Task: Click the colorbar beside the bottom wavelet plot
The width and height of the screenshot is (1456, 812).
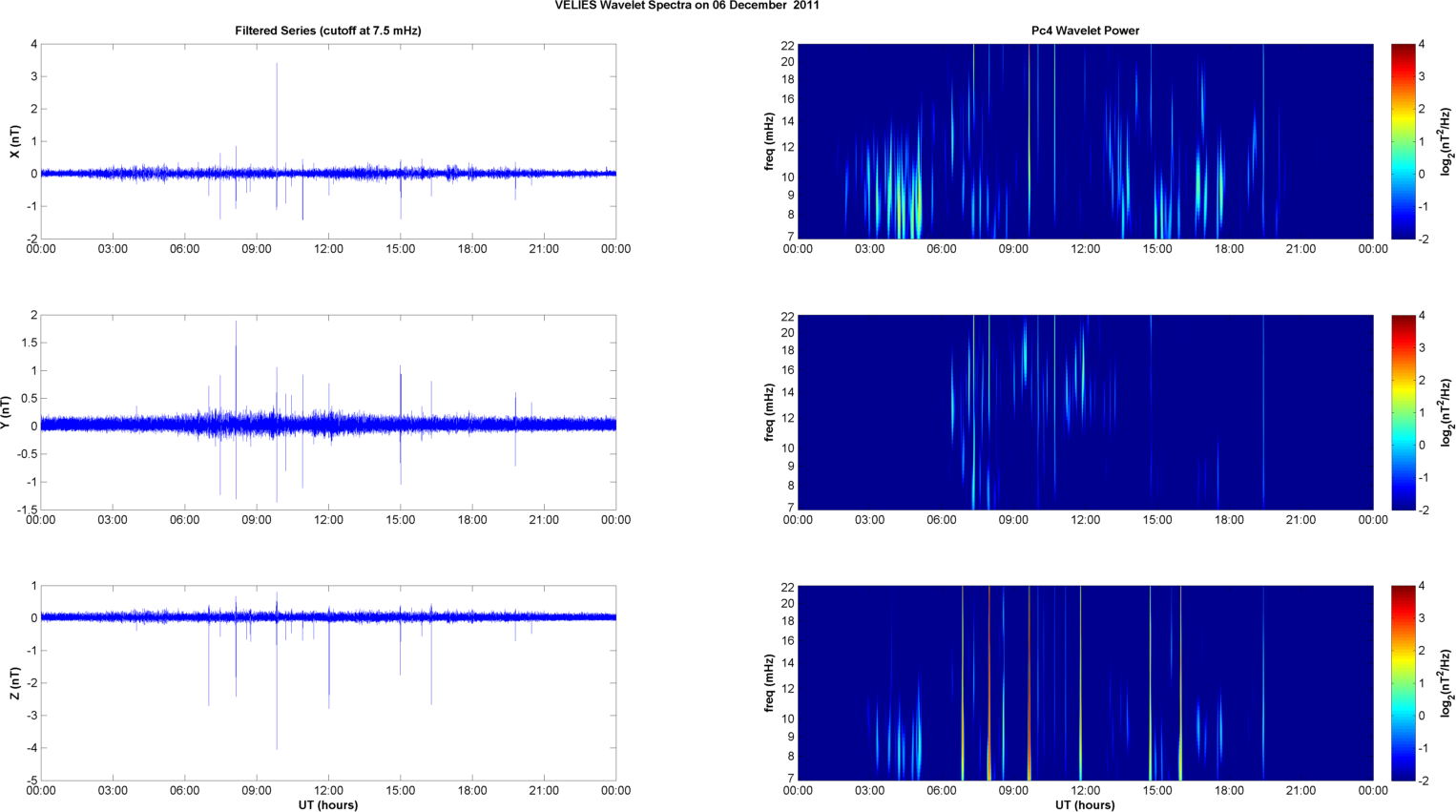Action: [x=1403, y=683]
